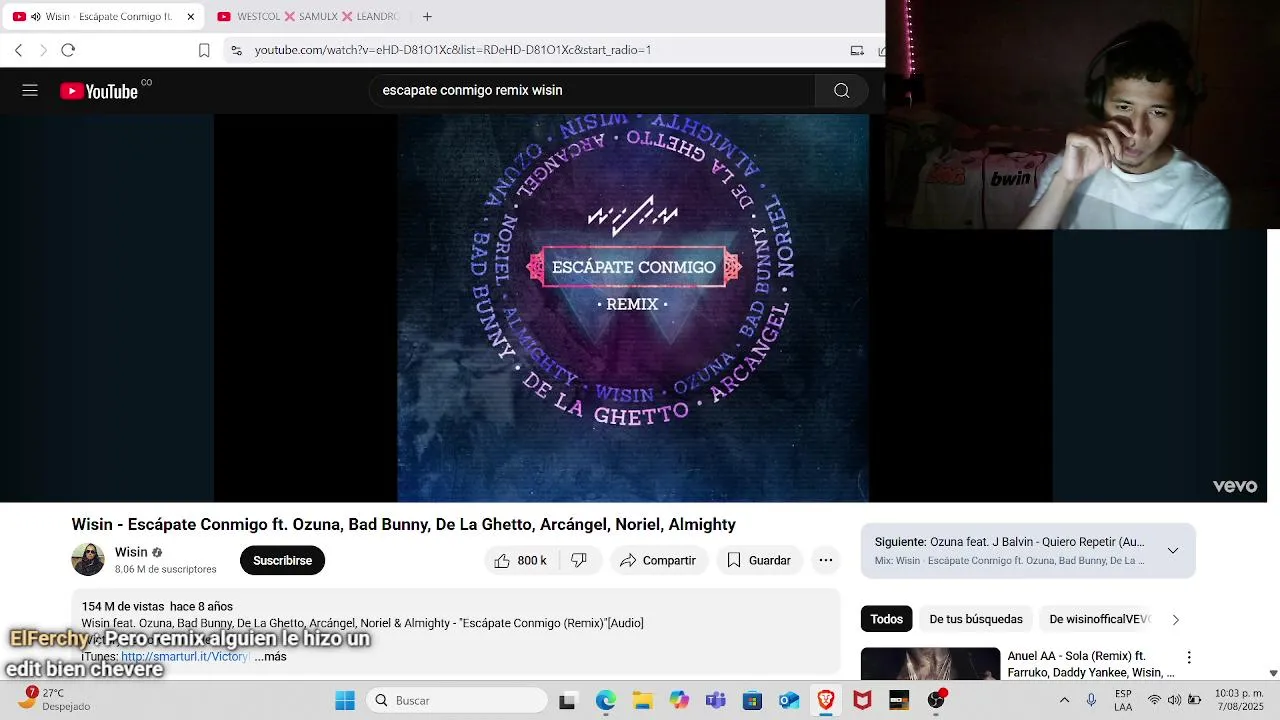Open Wisin's channel avatar
The image size is (1280, 720).
(x=88, y=560)
